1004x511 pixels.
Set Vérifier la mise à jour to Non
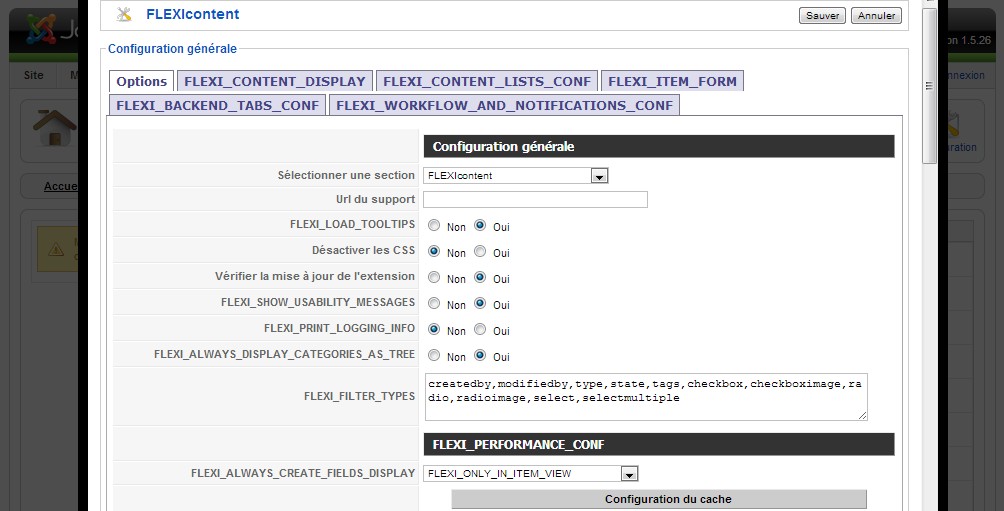pos(434,277)
